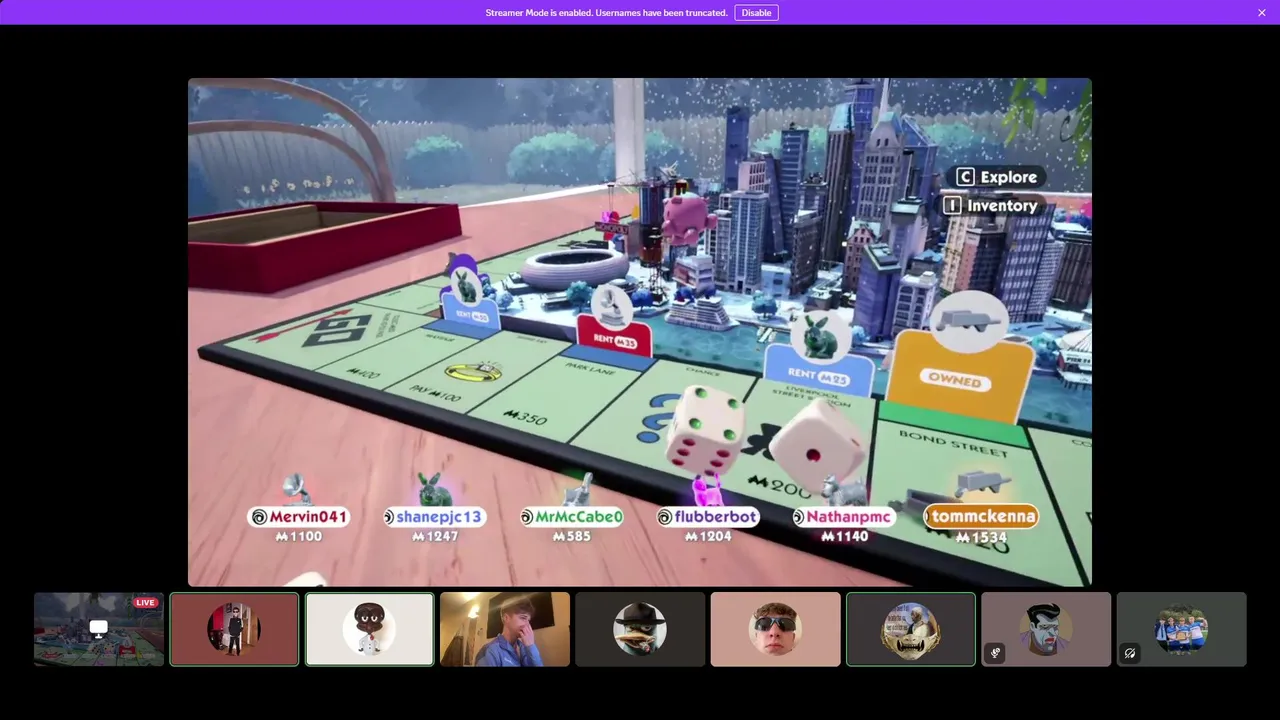Select the Explore label in the game

pyautogui.click(x=1009, y=177)
